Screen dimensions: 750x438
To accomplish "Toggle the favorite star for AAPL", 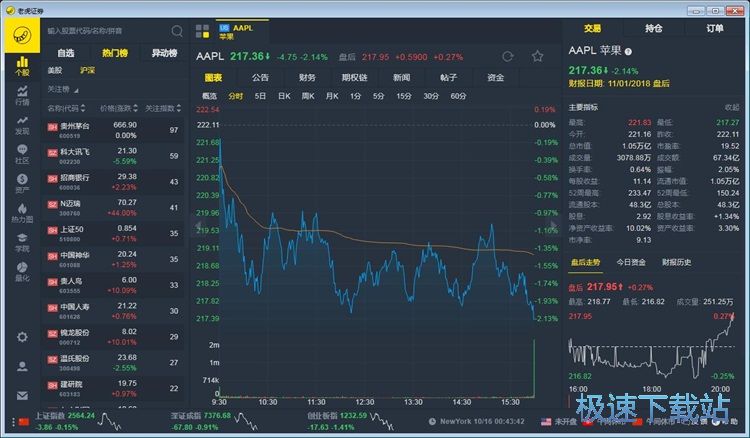I will [538, 57].
